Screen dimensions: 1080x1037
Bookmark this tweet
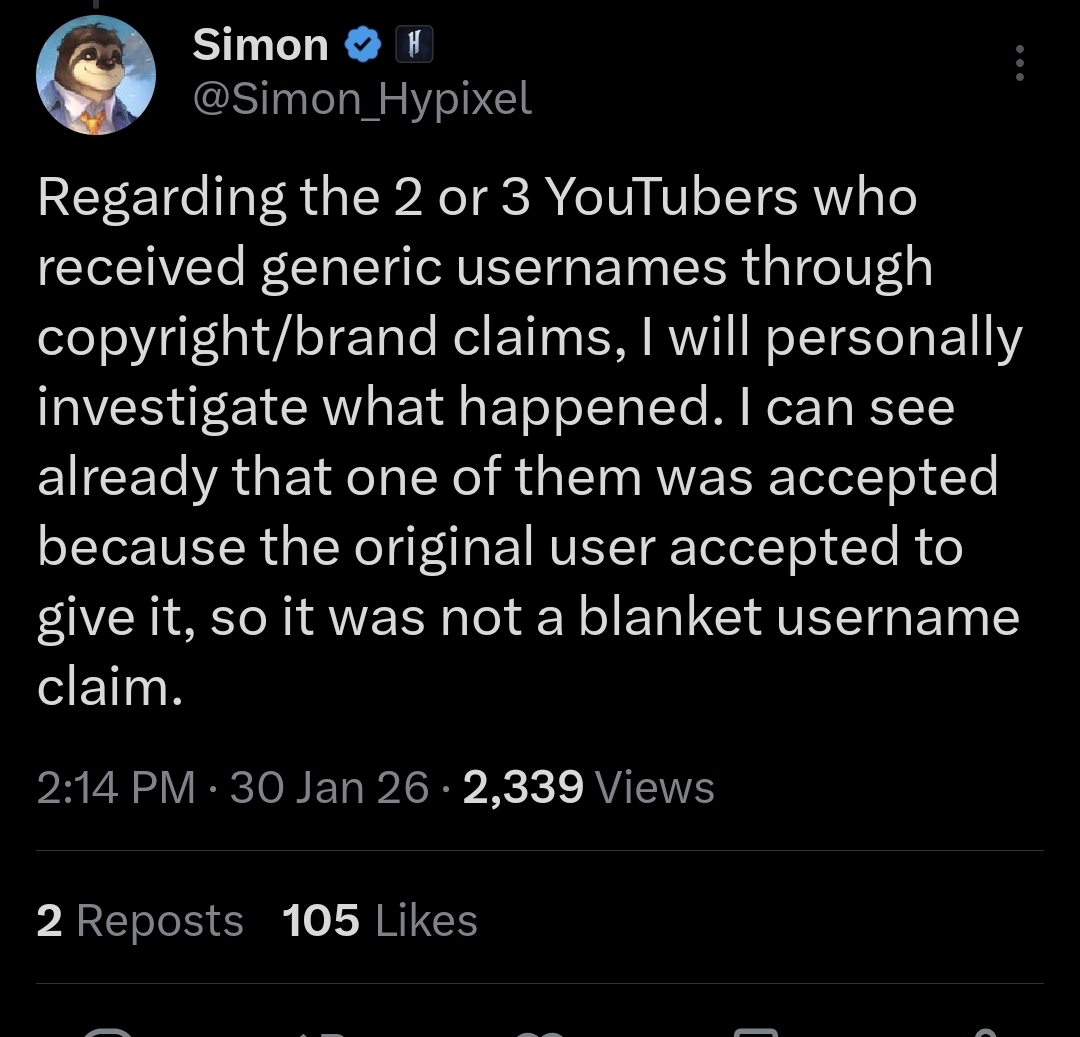click(757, 1031)
